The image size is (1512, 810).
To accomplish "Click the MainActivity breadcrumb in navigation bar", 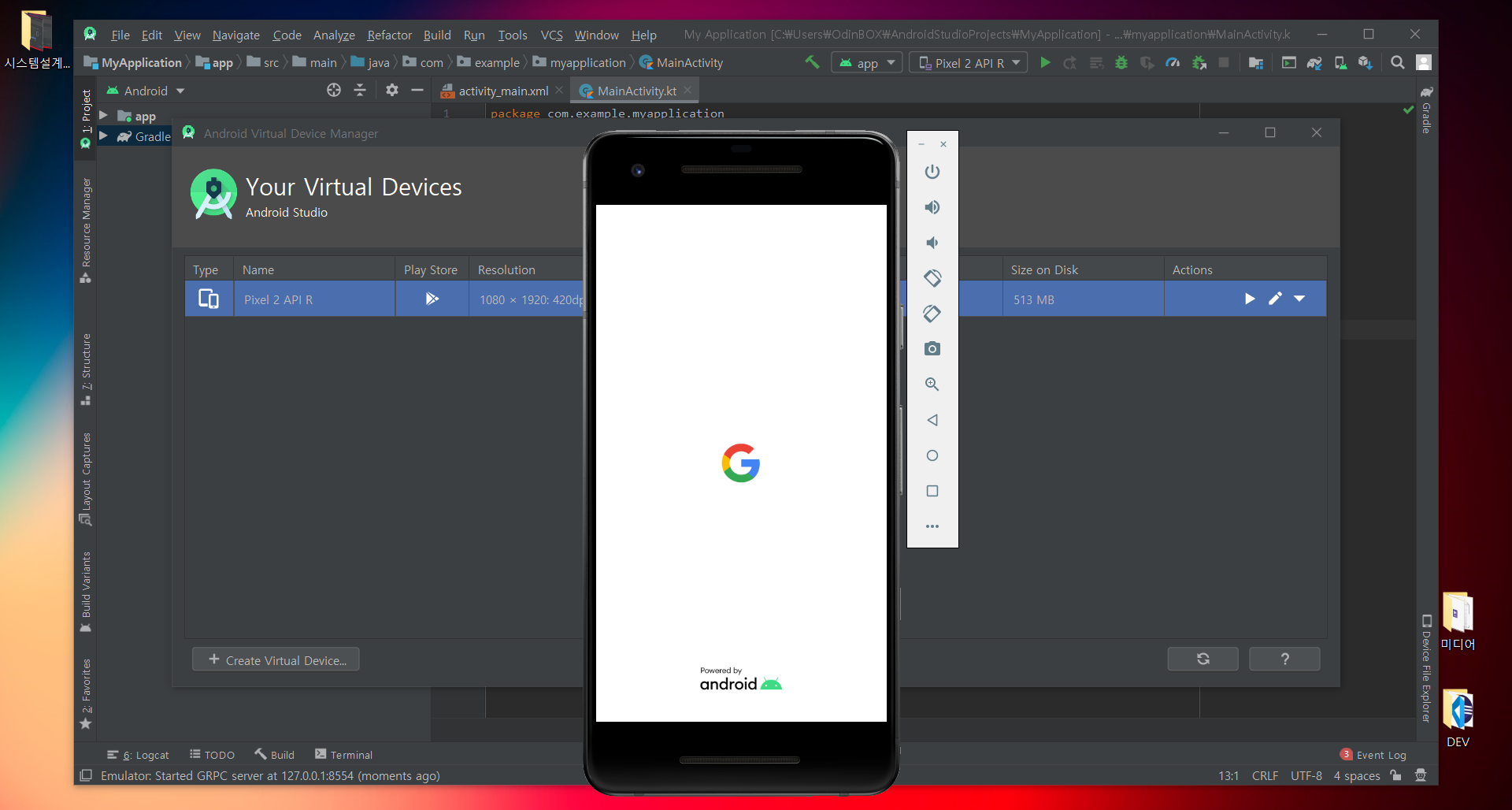I will [x=681, y=62].
